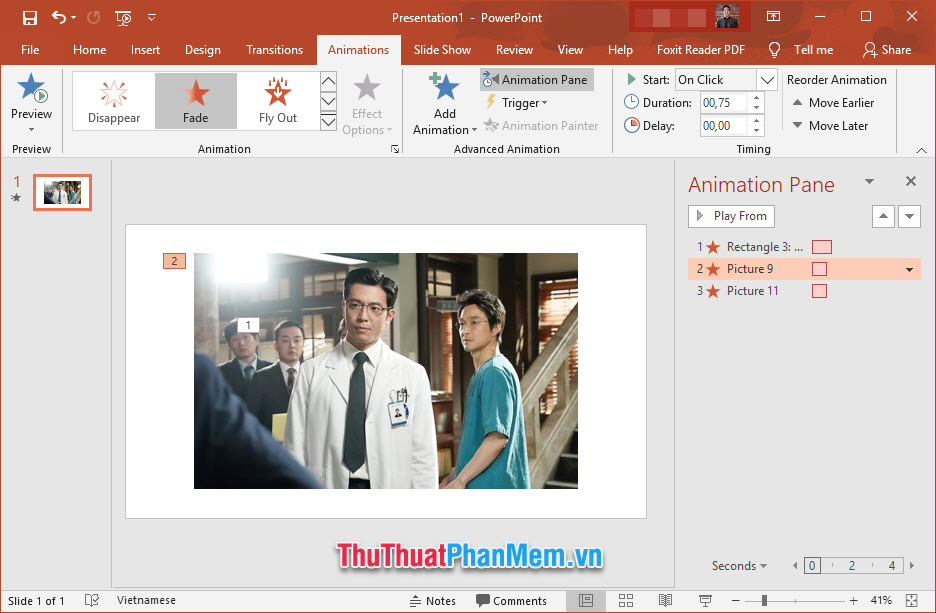Collapse the ribbon with the chevron
Image resolution: width=936 pixels, height=613 pixels.
click(x=920, y=149)
